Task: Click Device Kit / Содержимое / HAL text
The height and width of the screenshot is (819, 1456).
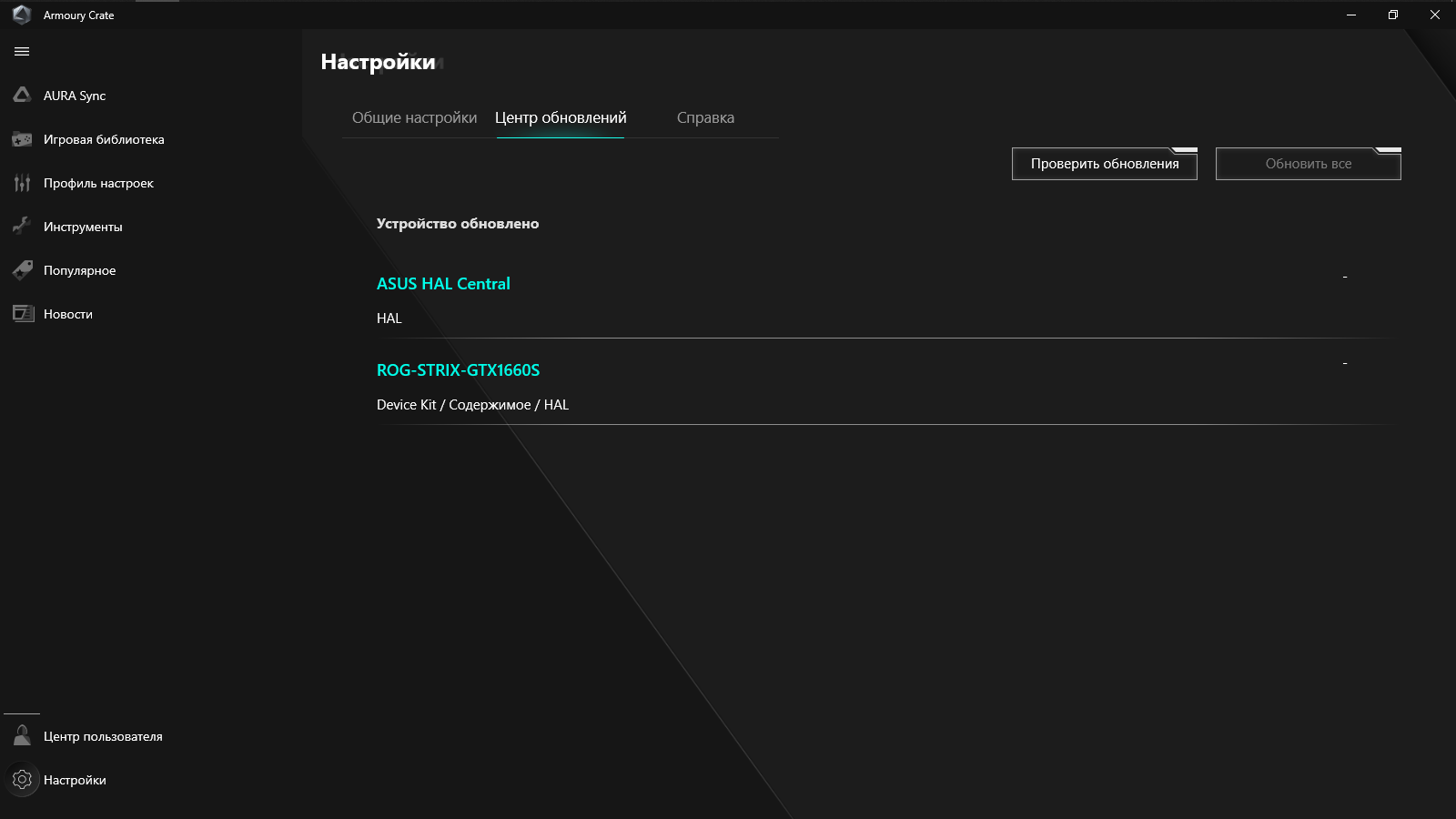Action: click(x=472, y=405)
